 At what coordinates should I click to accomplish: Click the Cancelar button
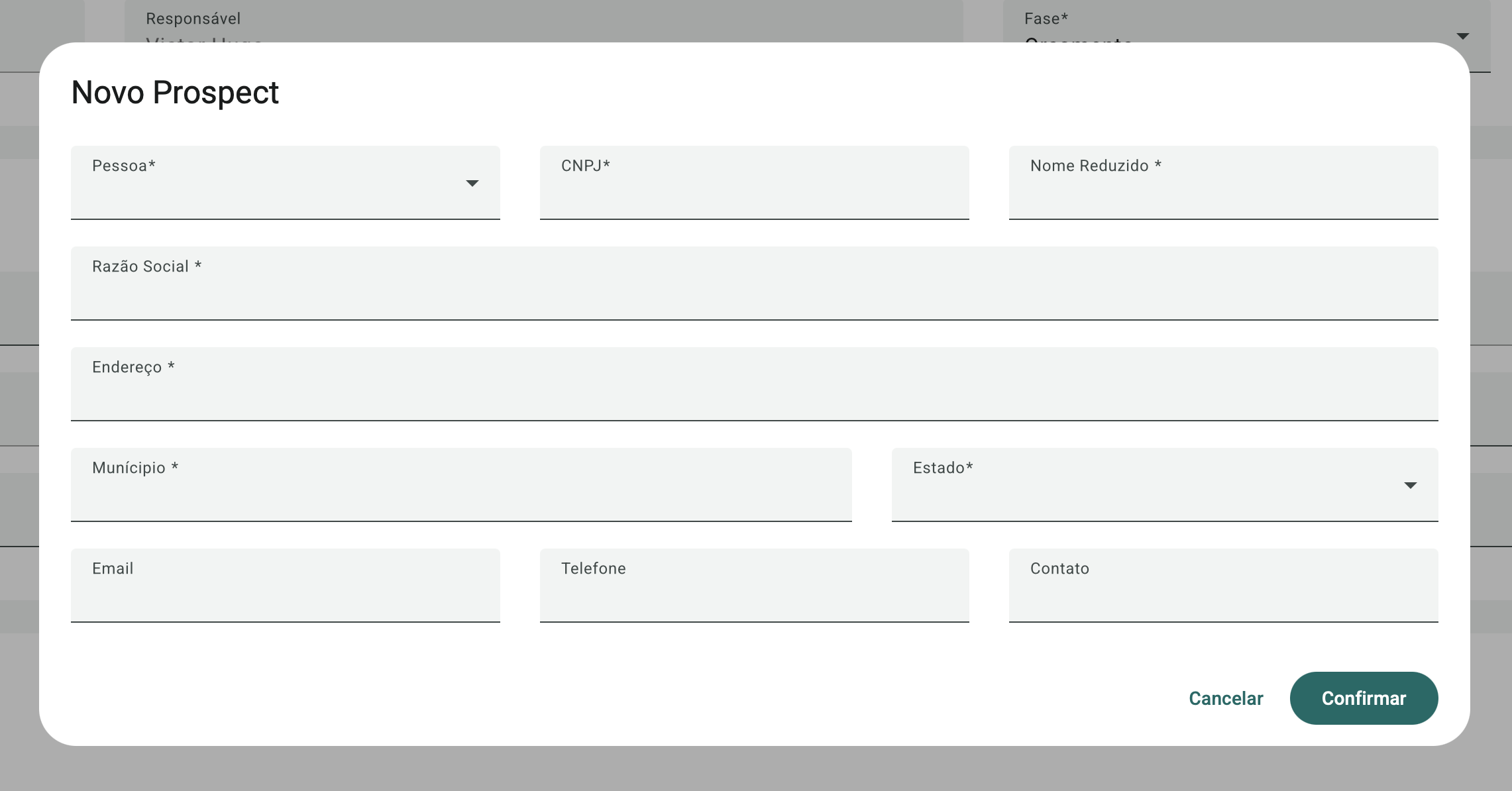pos(1225,698)
